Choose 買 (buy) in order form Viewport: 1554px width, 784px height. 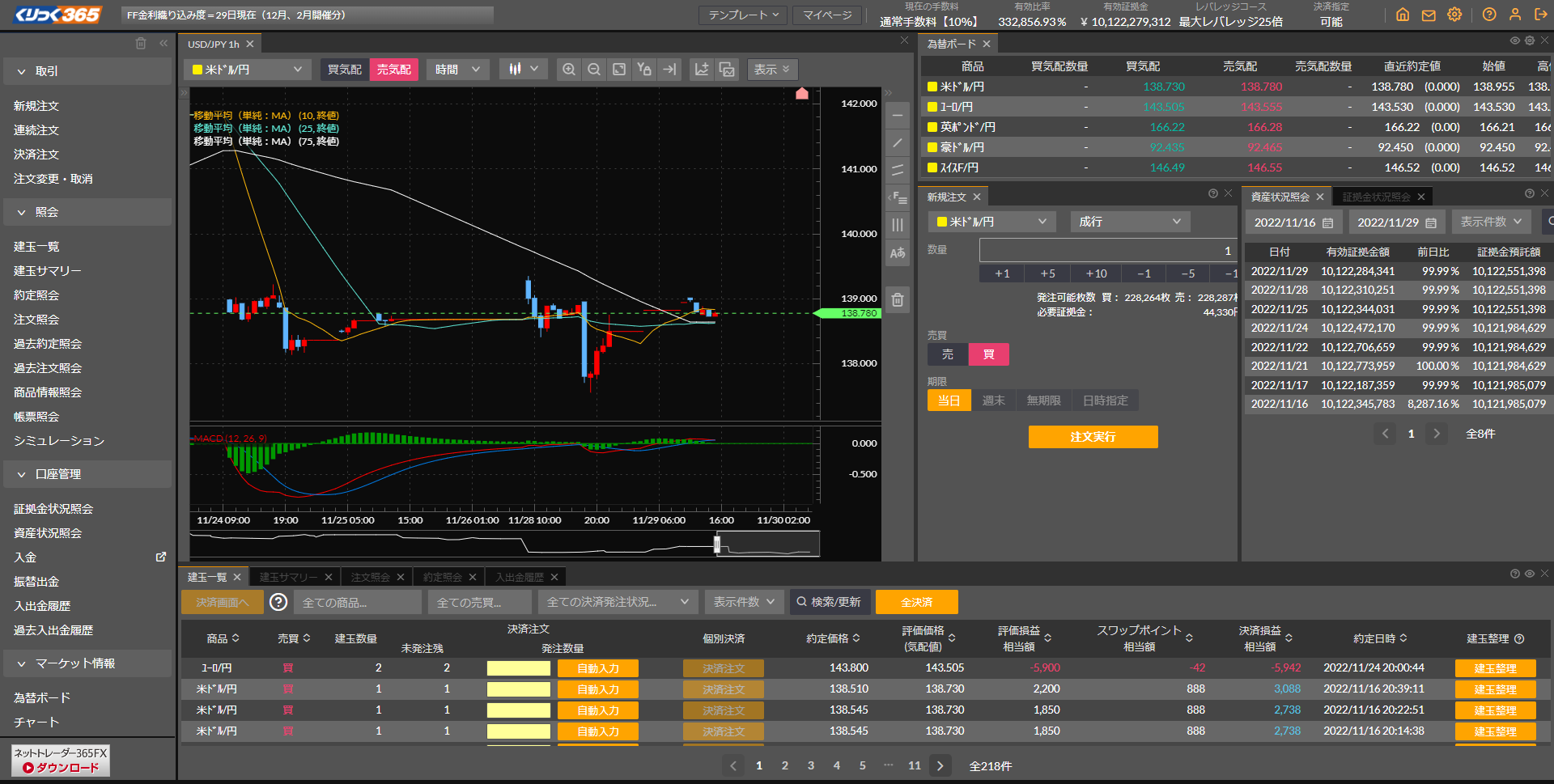pos(989,354)
